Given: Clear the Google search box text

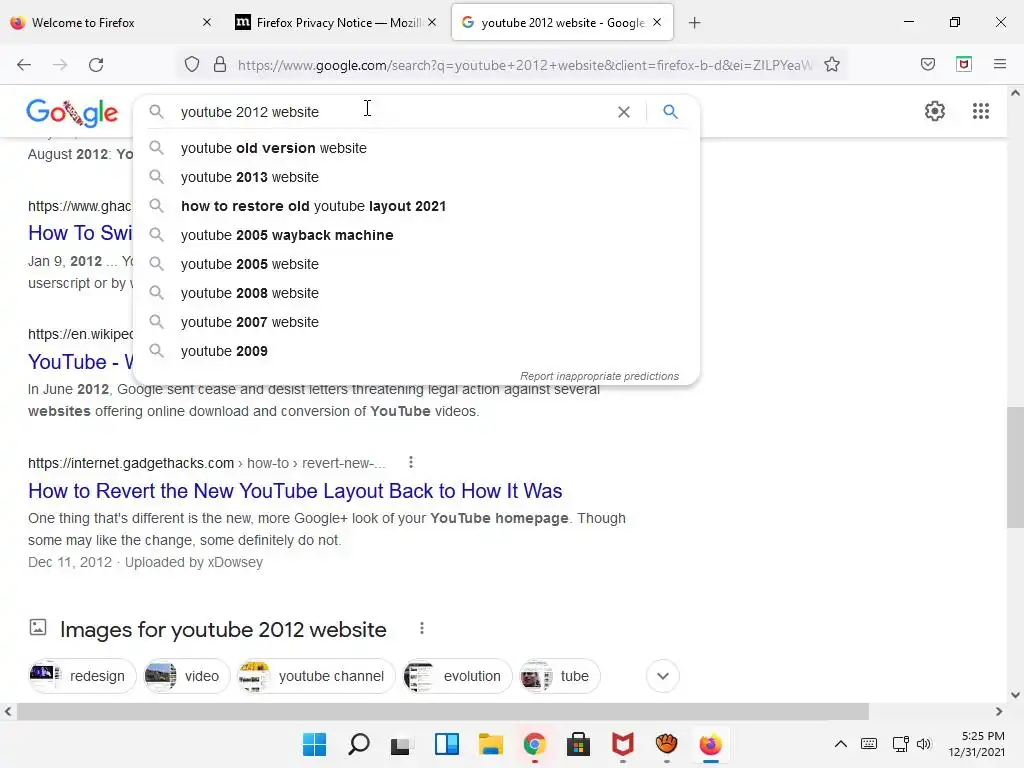Looking at the screenshot, I should (x=624, y=112).
